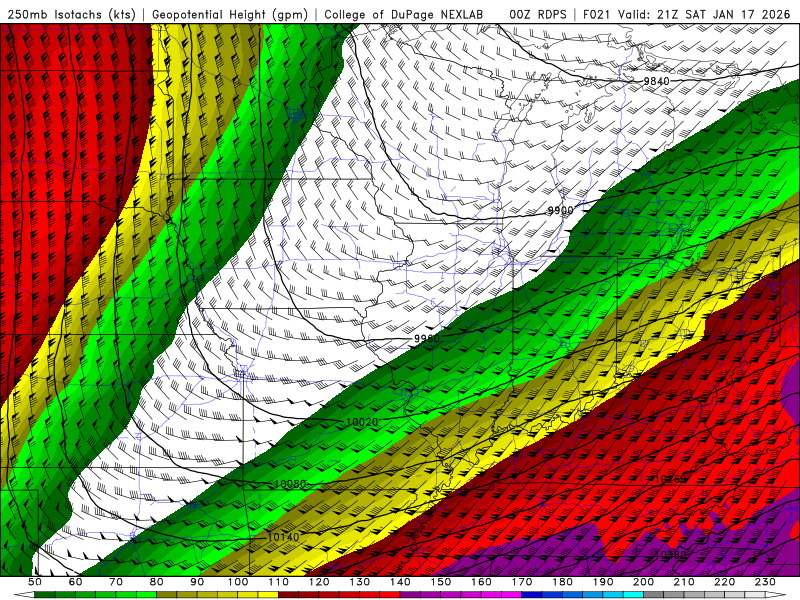The image size is (800, 600).
Task: Click the 190 value on the color scale
Action: 603,582
